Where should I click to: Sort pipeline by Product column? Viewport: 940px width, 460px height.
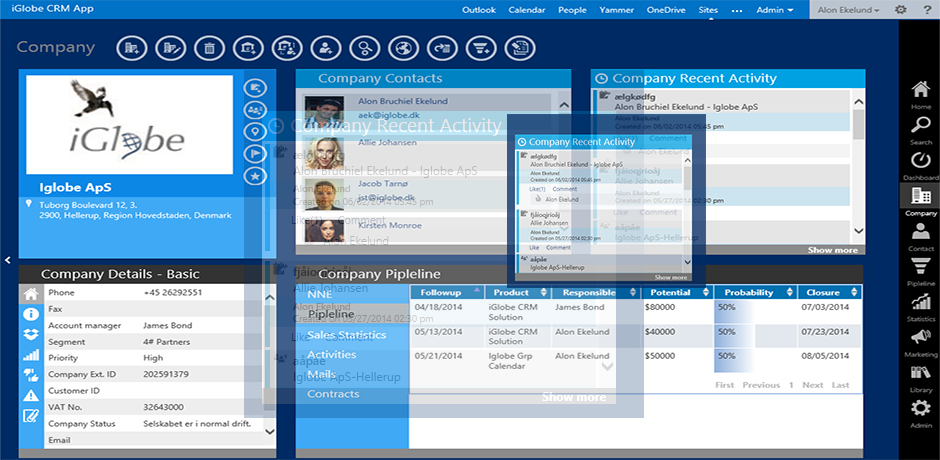519,293
